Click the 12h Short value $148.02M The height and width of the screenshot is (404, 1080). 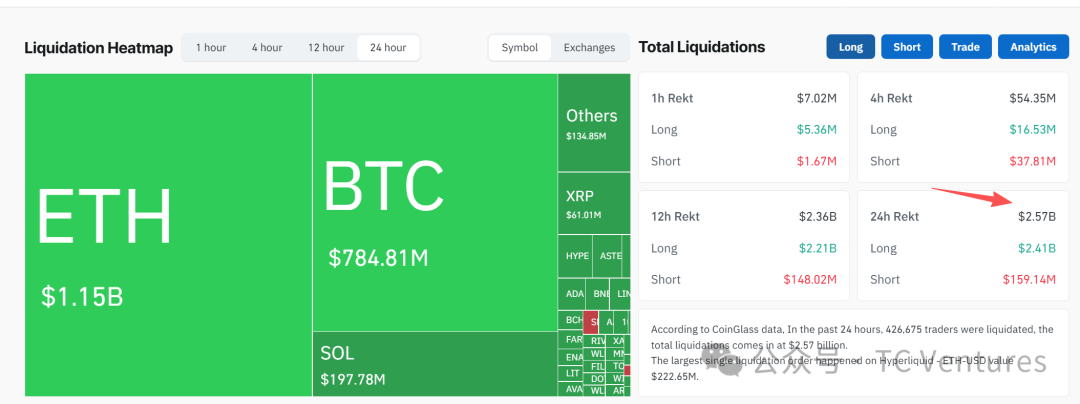click(x=811, y=279)
